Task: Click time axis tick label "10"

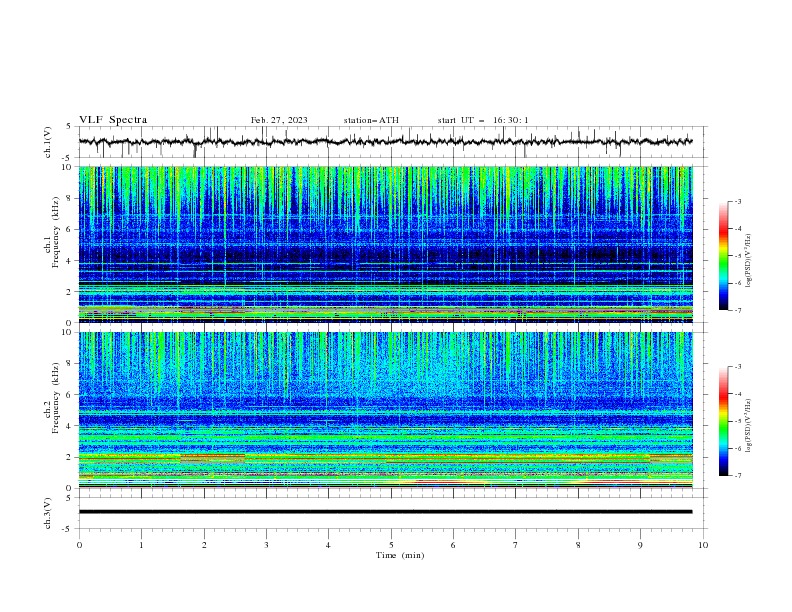Action: tap(703, 545)
